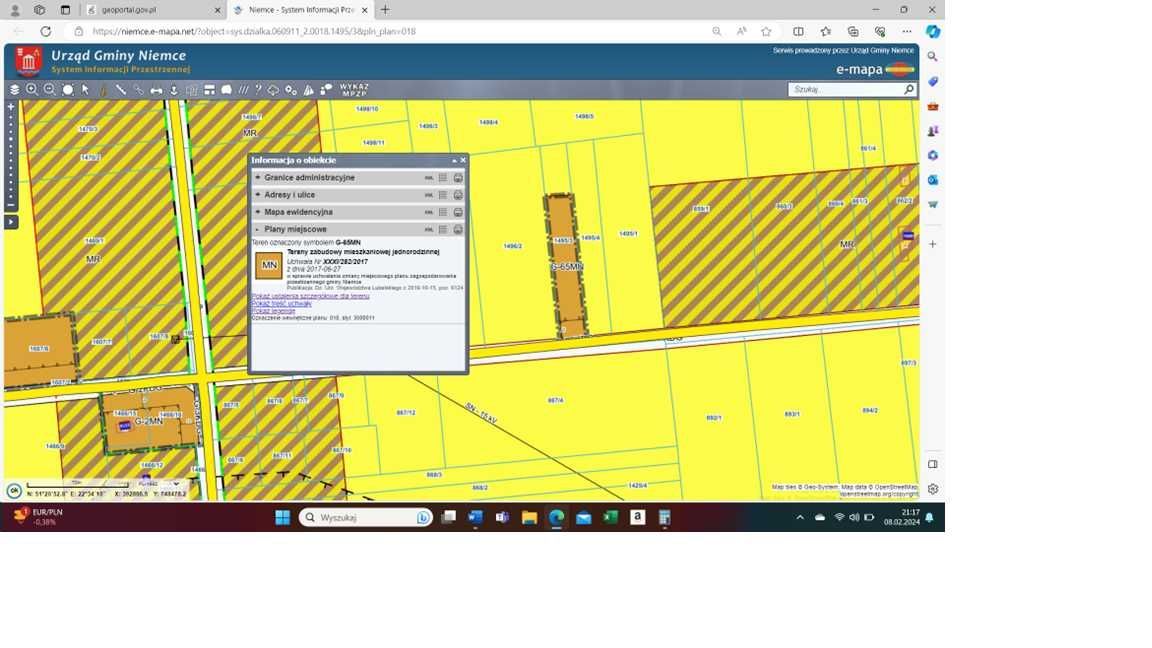Close the Informacja o obiekcie panel
1152x648 pixels.
coord(463,160)
